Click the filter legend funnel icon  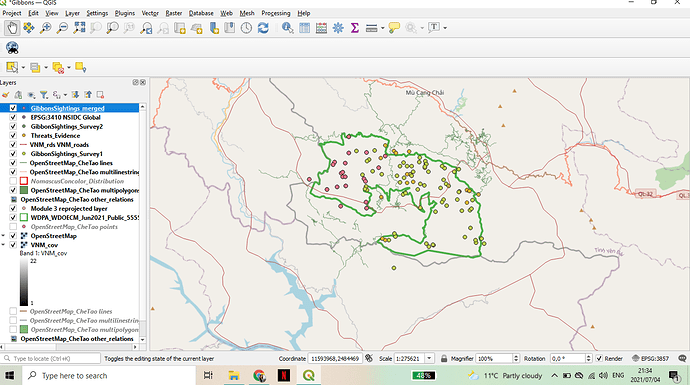44,95
